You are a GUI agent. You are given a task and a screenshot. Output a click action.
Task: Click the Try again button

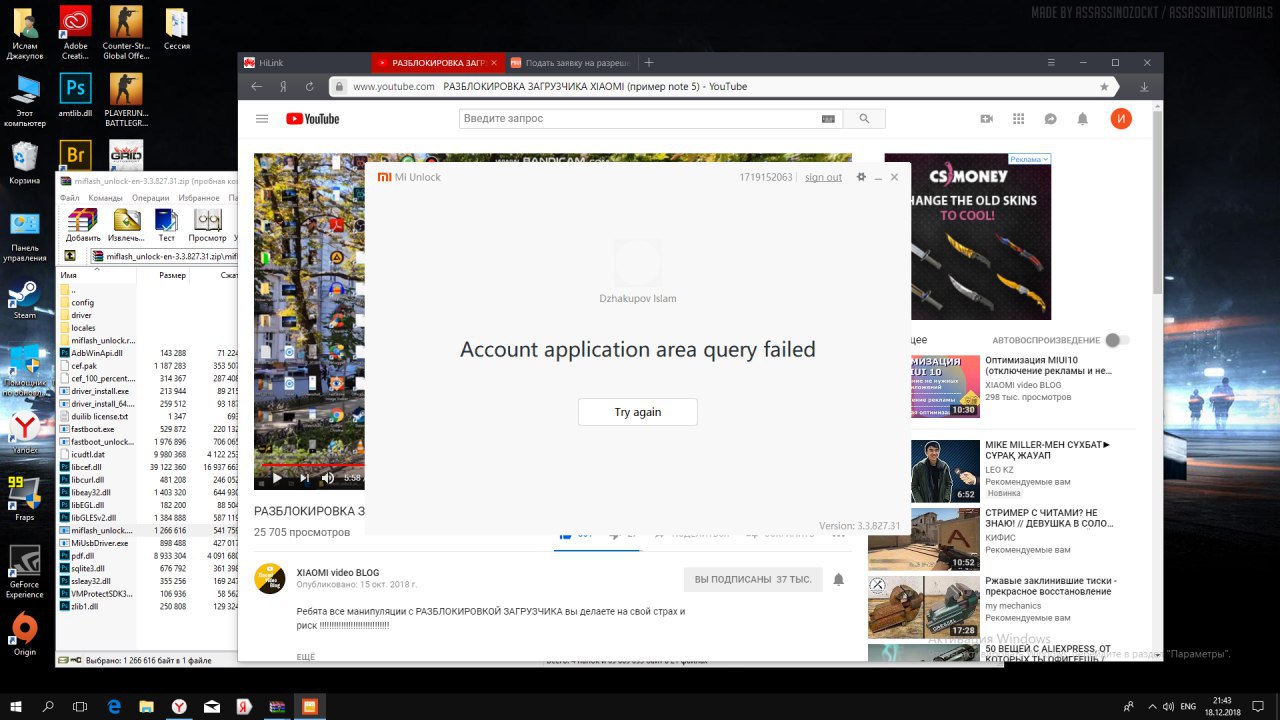coord(638,412)
